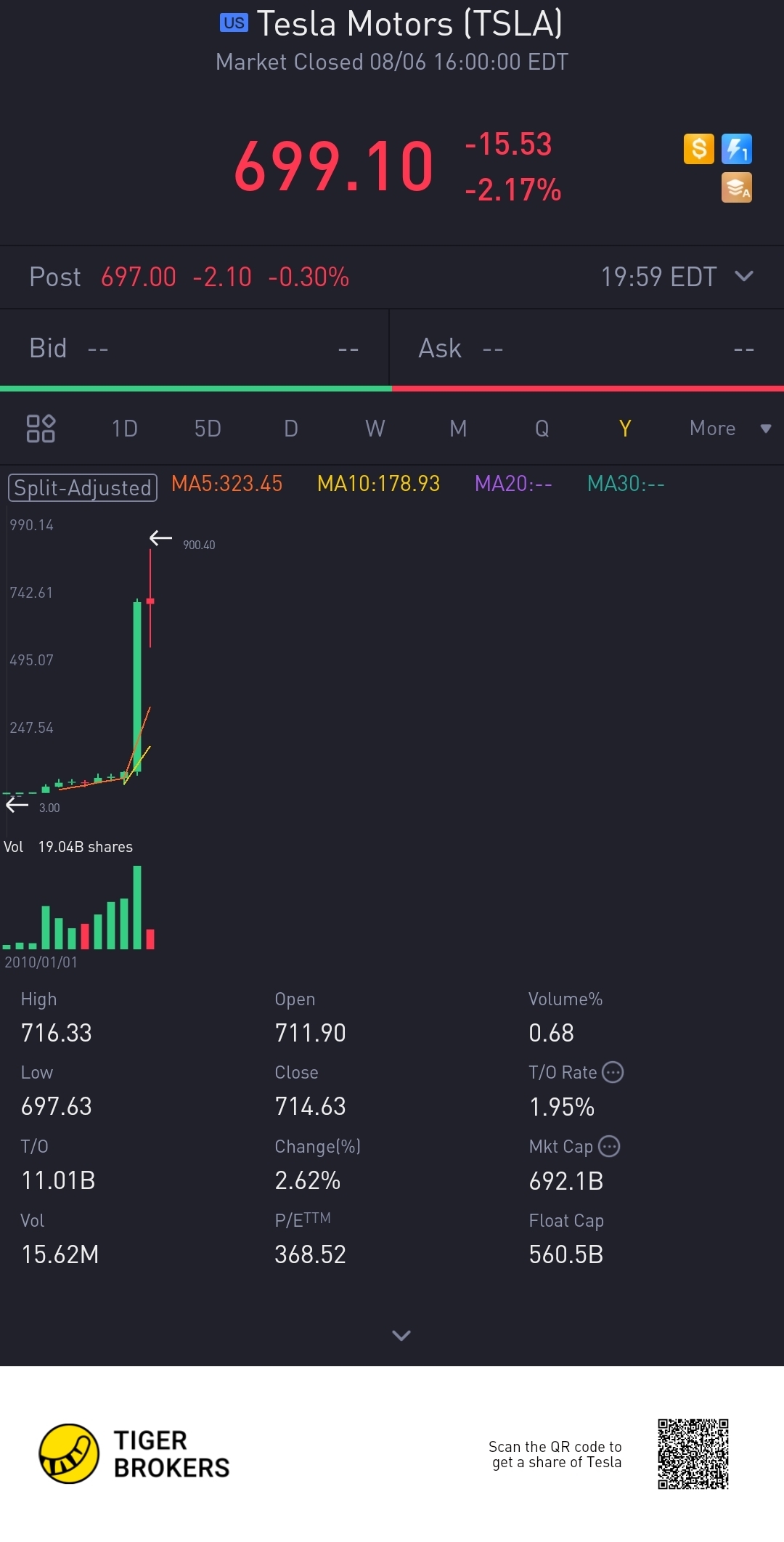Tap the -15.53 price change
The image size is (784, 1542).
tap(509, 144)
